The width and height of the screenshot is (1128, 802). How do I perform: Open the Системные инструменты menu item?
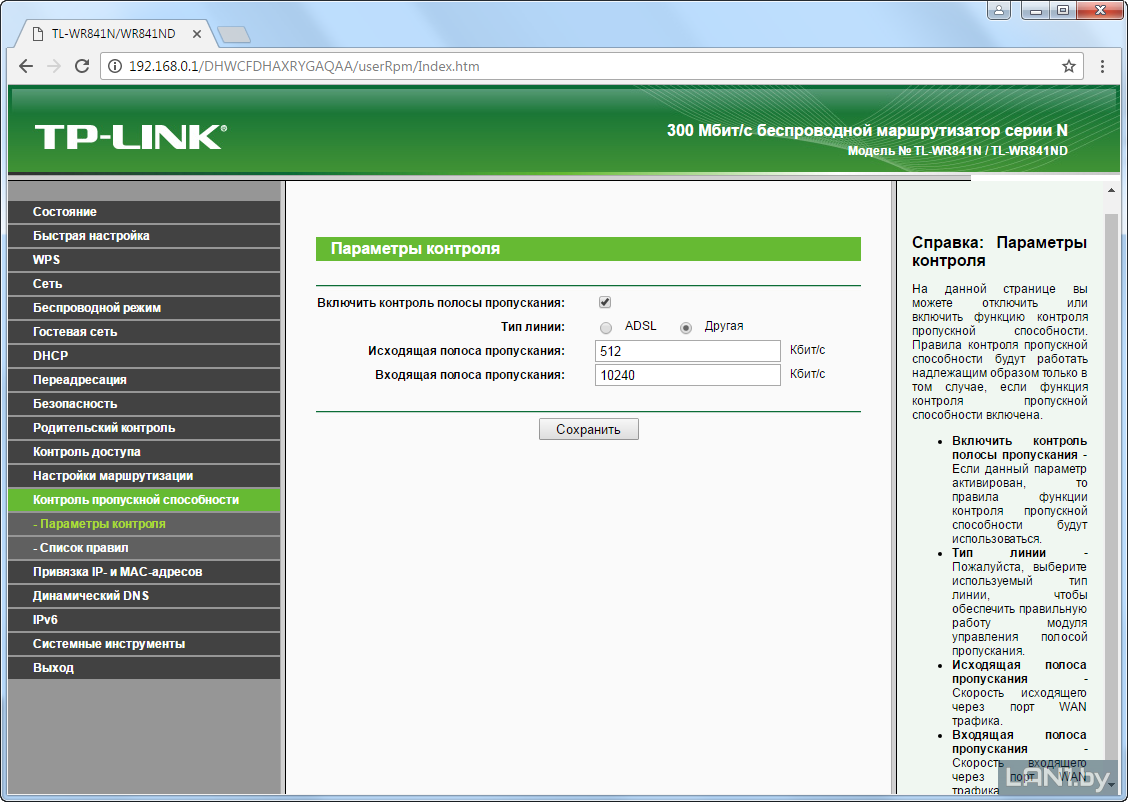(144, 644)
